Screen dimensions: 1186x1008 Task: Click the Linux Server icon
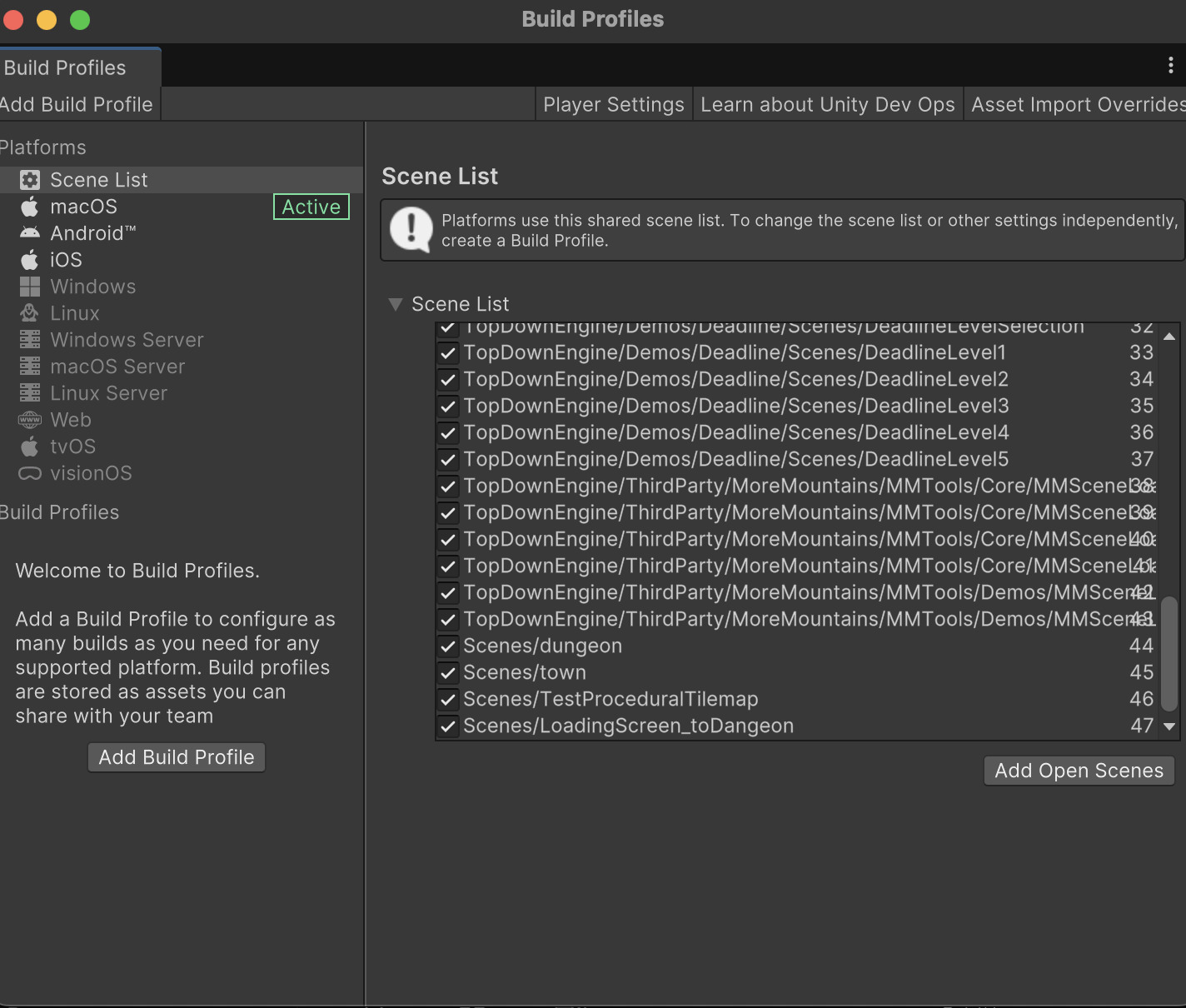(30, 393)
